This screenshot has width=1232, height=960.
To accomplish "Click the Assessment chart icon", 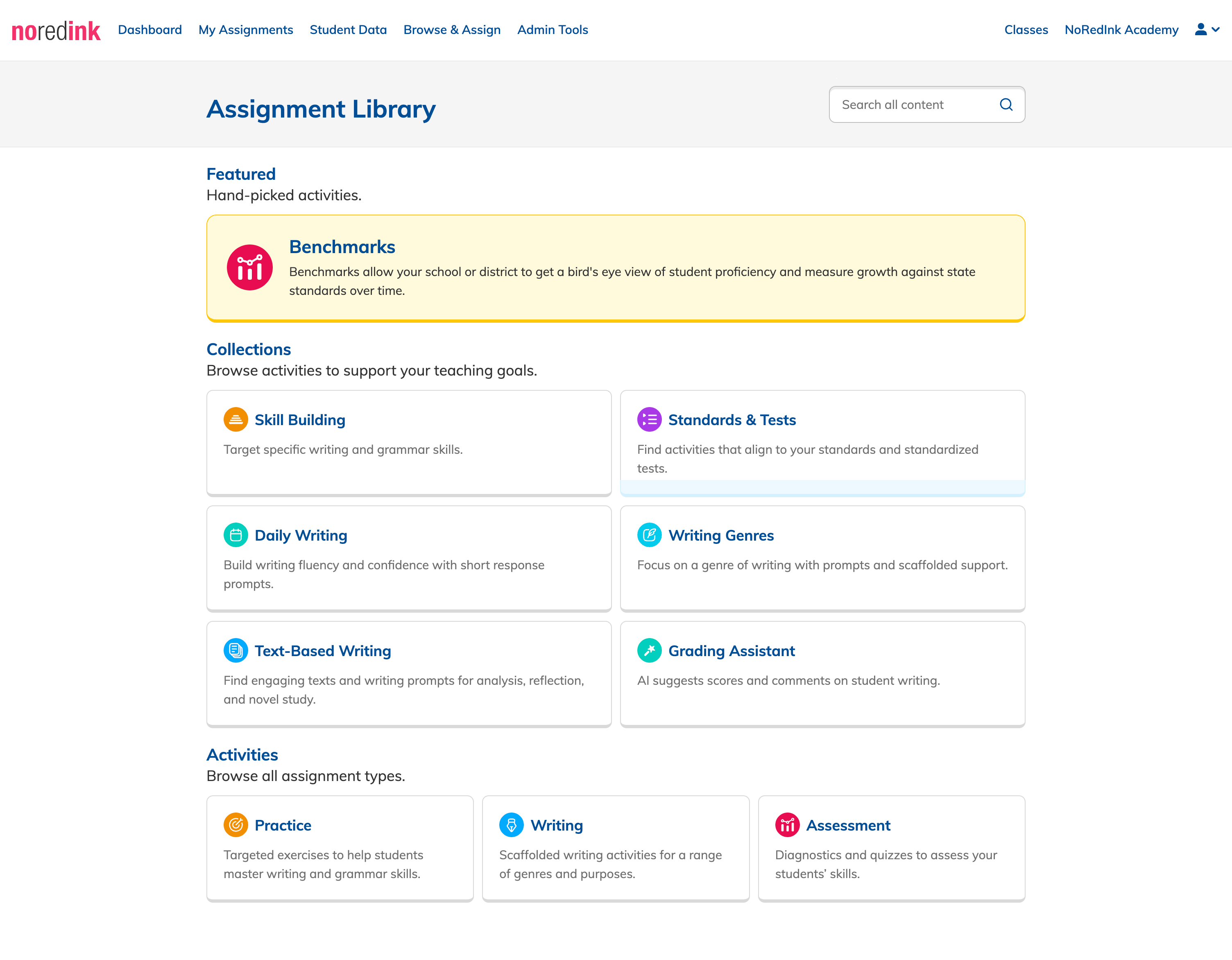I will [787, 825].
